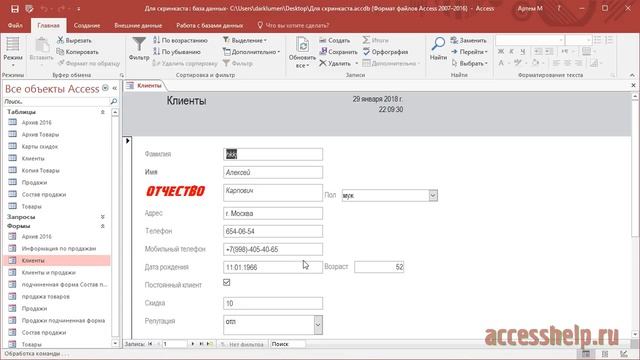The image size is (640, 360).
Task: Toggle bold Ж formatting
Action: (x=501, y=51)
